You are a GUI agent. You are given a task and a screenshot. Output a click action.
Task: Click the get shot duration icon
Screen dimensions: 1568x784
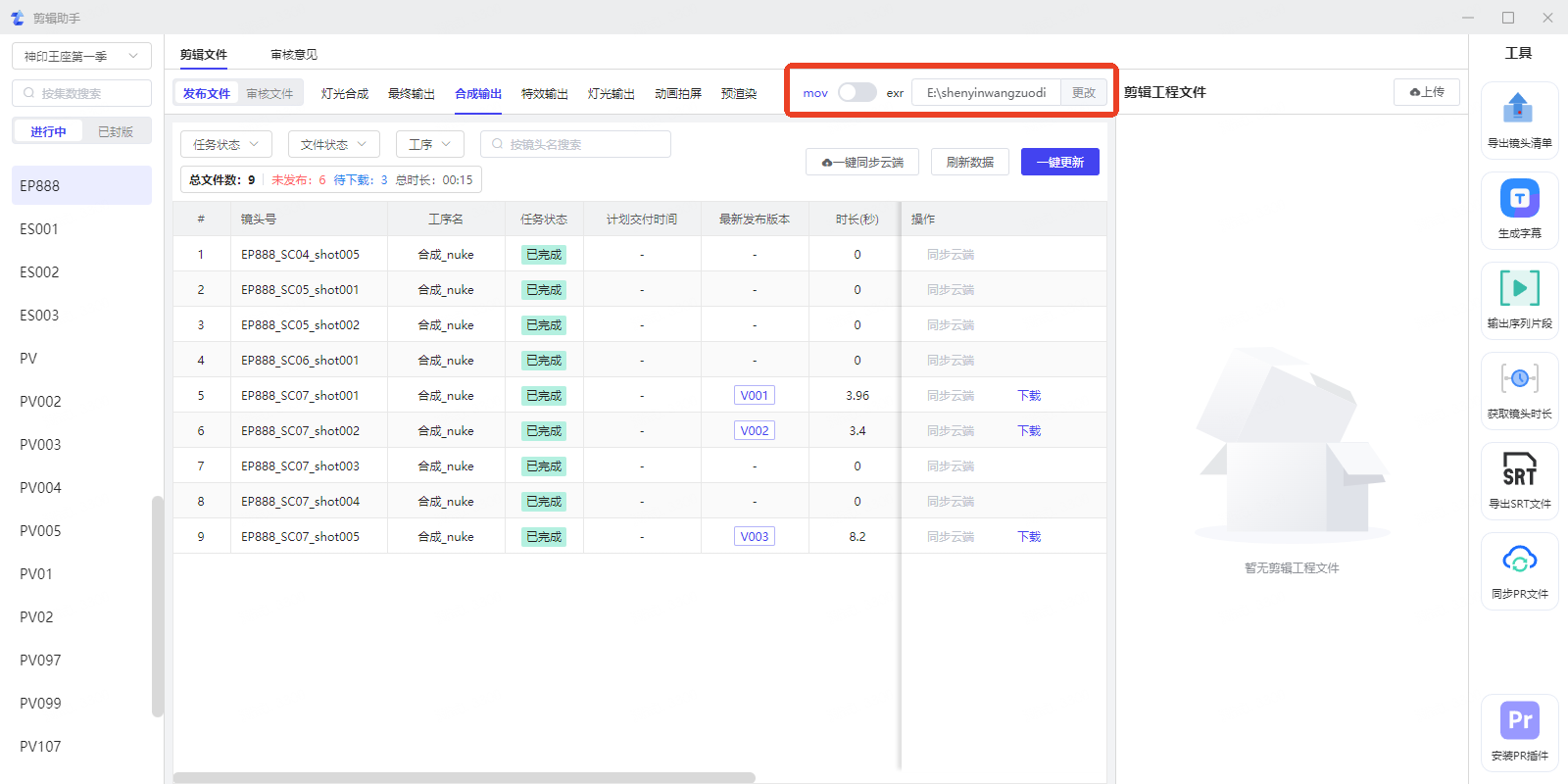coord(1519,379)
